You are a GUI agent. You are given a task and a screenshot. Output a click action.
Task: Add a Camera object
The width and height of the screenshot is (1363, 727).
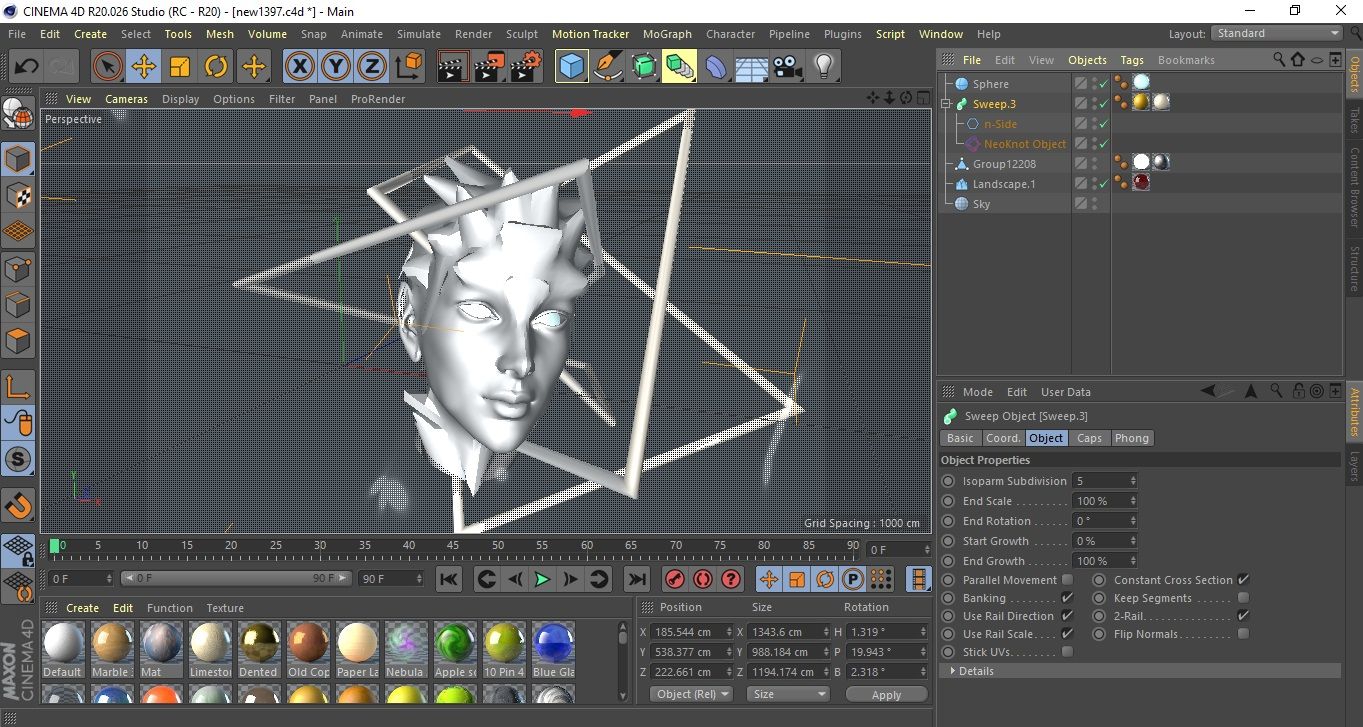click(788, 67)
